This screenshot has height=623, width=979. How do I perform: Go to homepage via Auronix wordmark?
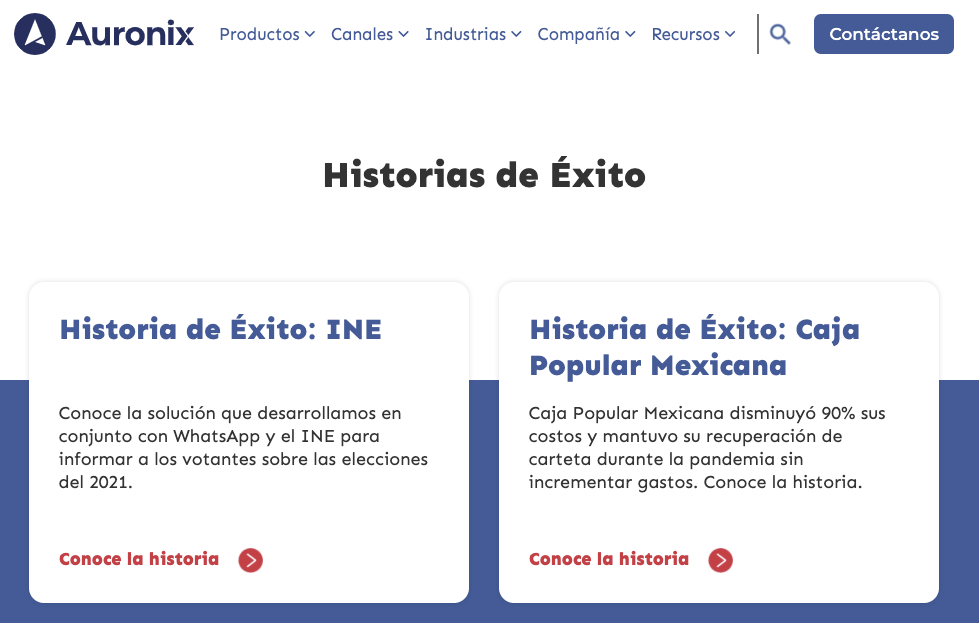[x=130, y=34]
